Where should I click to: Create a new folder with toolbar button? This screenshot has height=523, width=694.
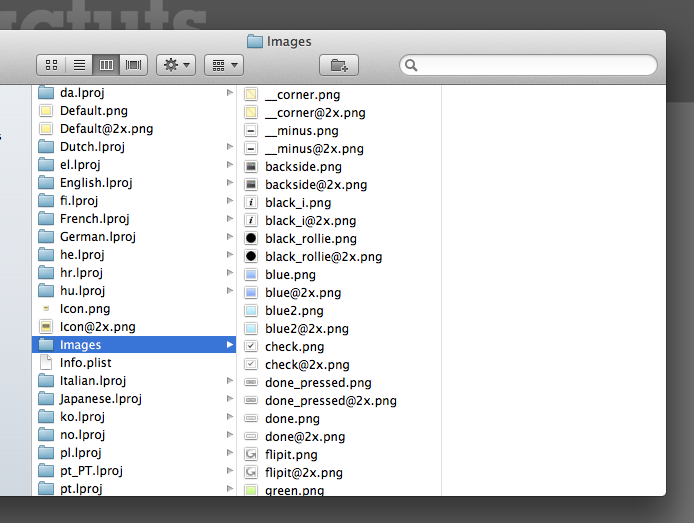(339, 65)
